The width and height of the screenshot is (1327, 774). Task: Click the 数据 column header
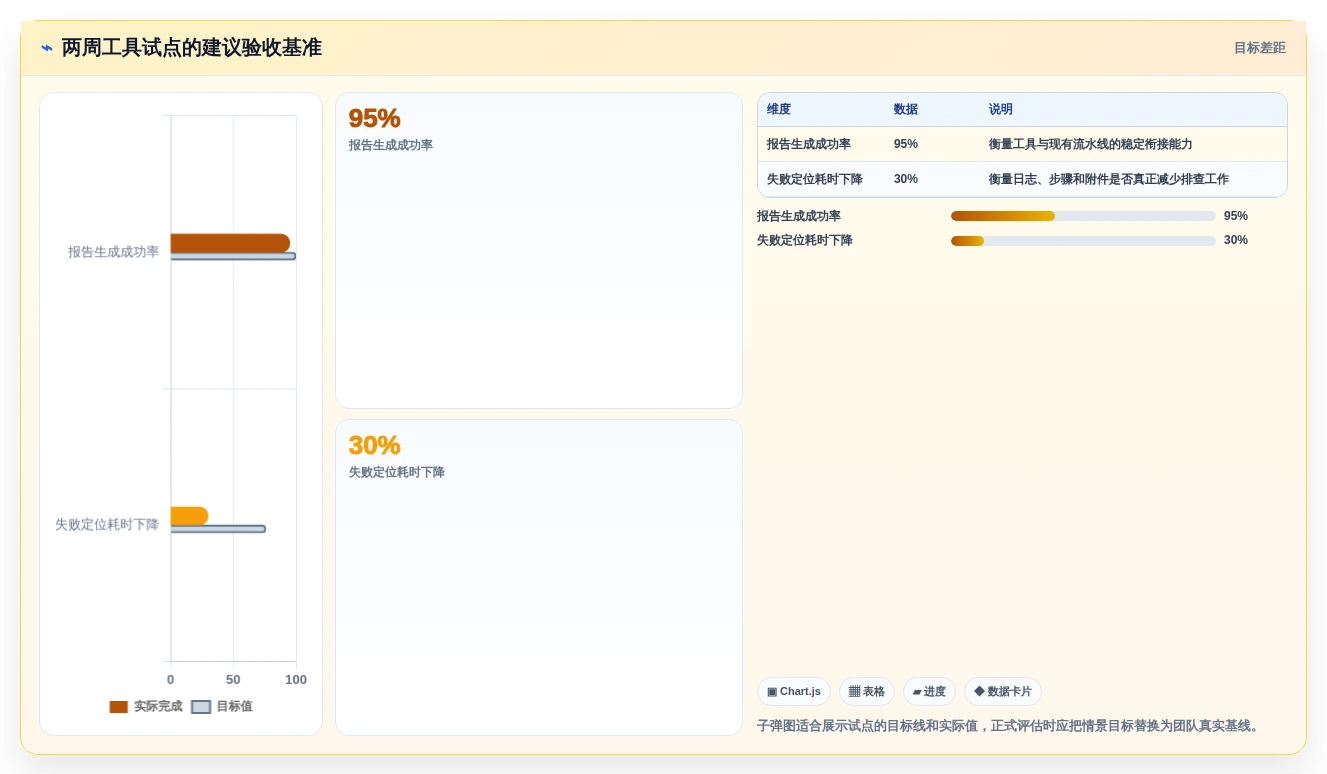[906, 110]
